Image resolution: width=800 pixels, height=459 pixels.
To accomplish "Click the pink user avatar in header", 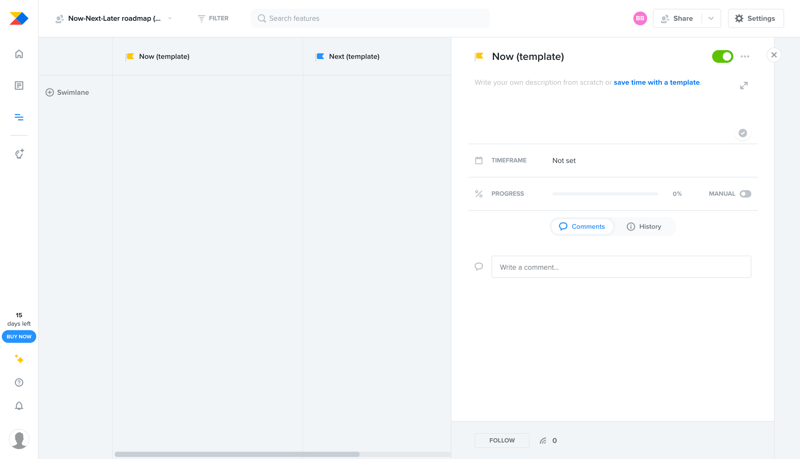I will coord(640,18).
